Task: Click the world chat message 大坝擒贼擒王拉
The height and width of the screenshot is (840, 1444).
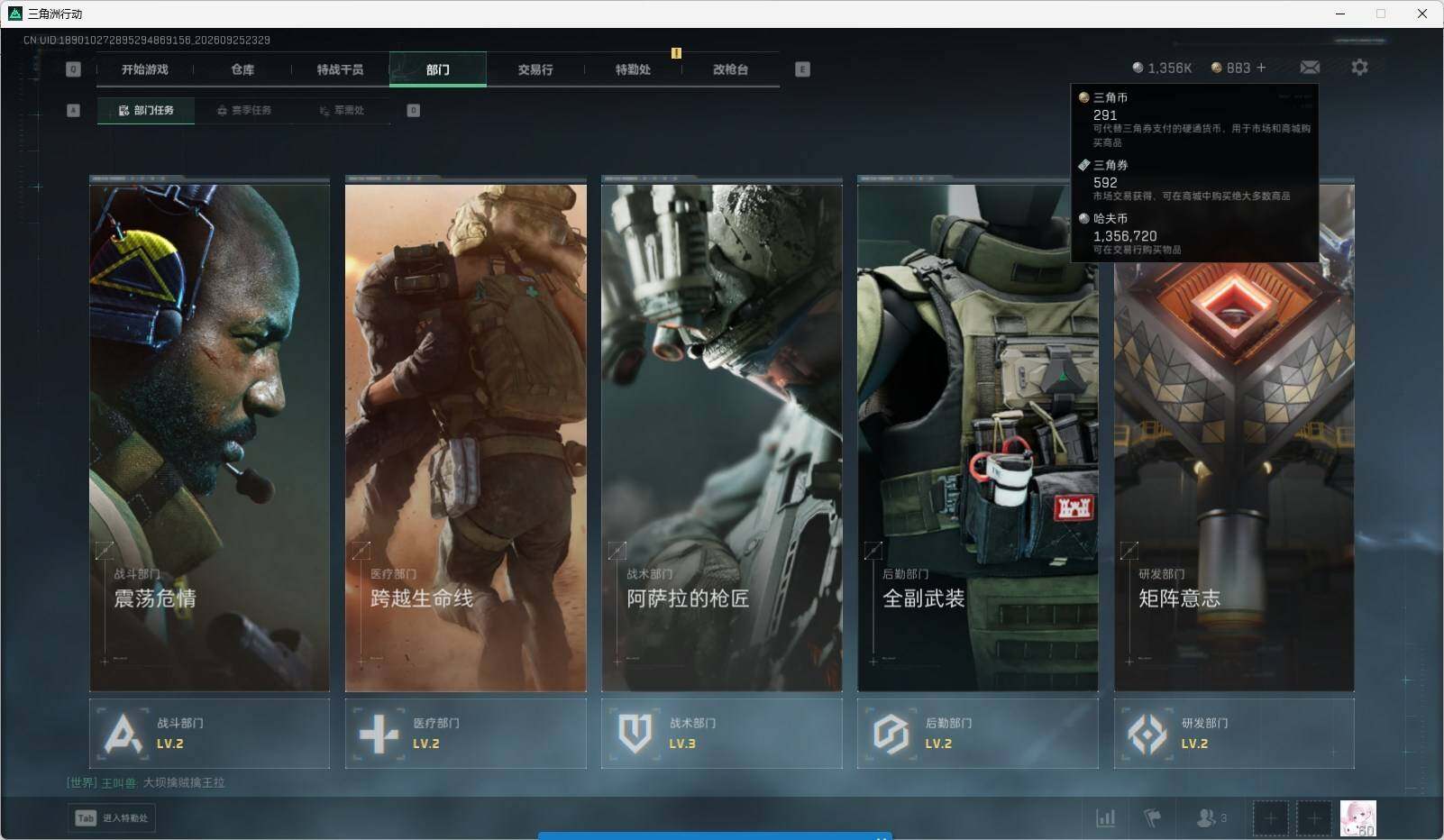Action: tap(184, 782)
